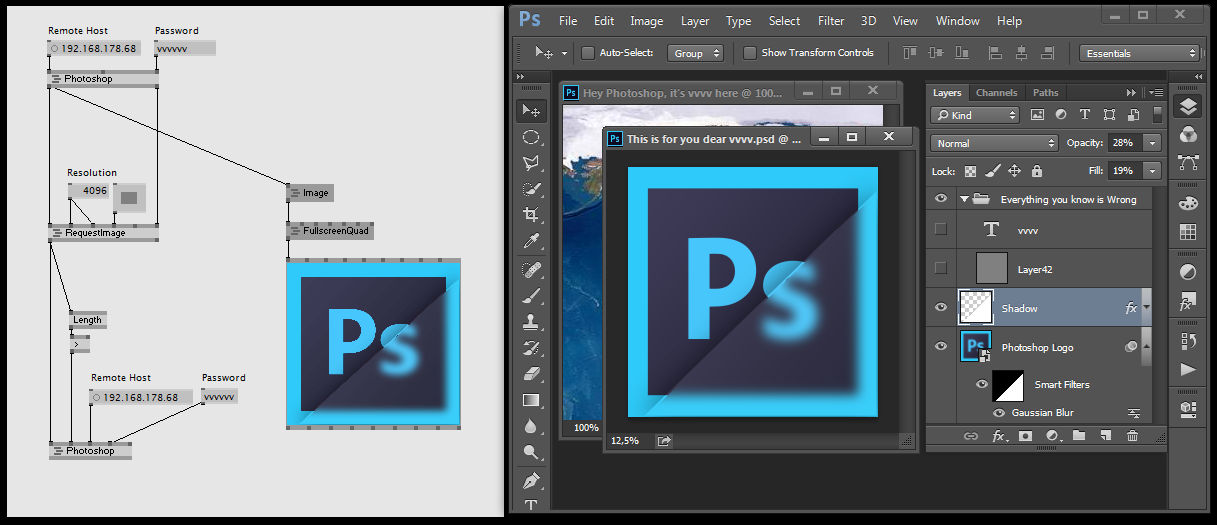The width and height of the screenshot is (1217, 525).
Task: Check Show Transform Controls
Action: pos(750,53)
